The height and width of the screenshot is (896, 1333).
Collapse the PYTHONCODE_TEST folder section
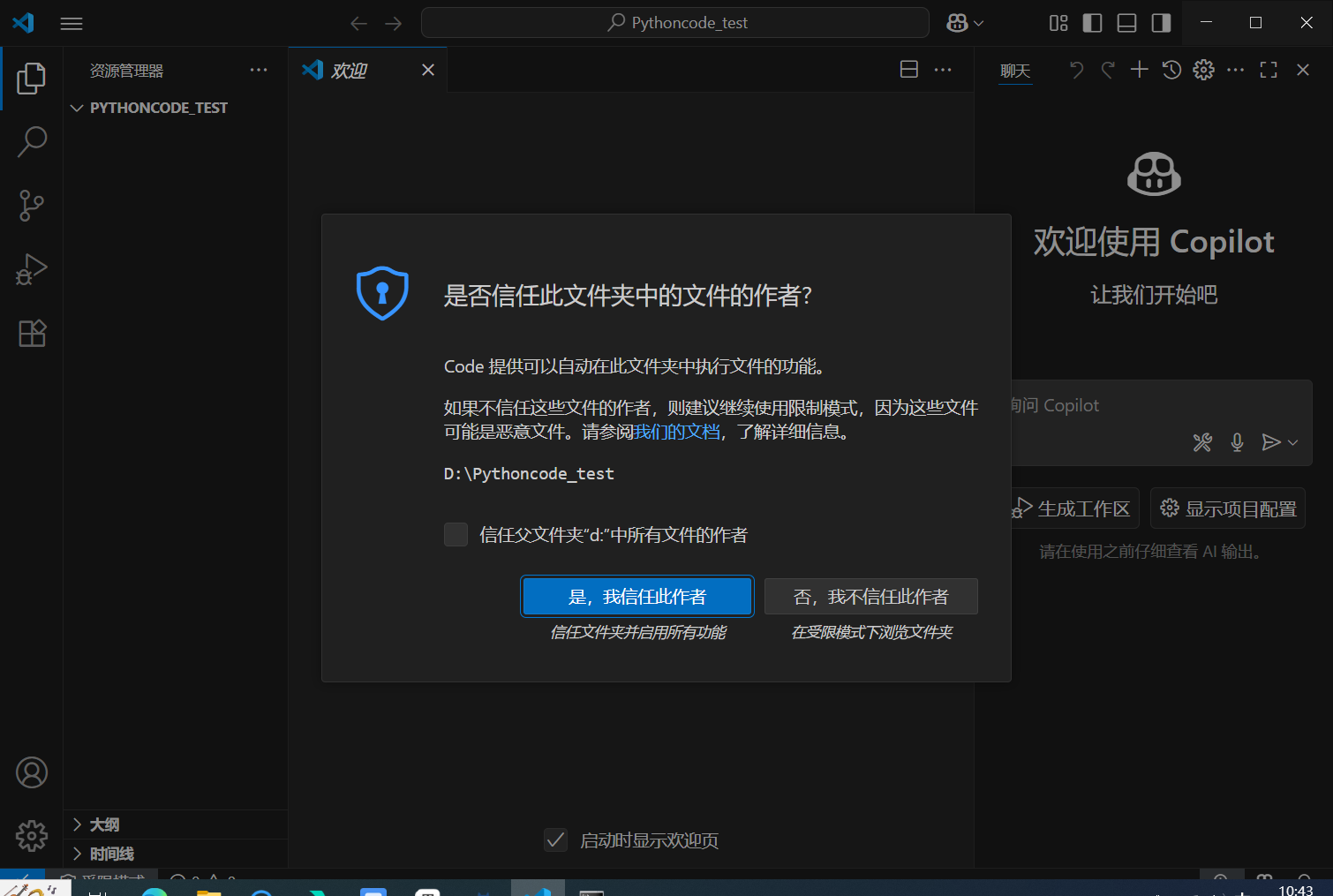[175, 108]
